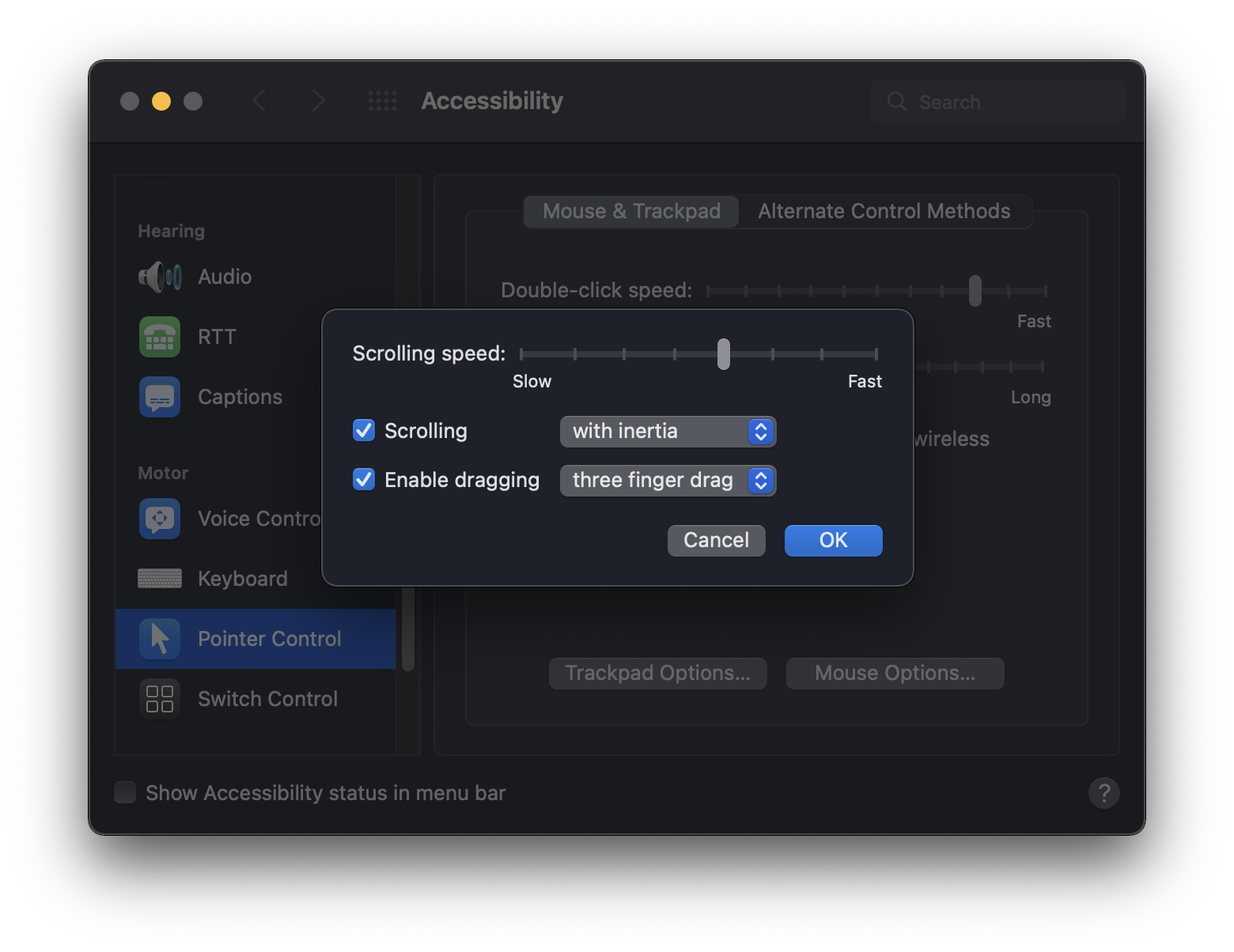The height and width of the screenshot is (952, 1234).
Task: Switch to Alternate Control Methods tab
Action: pos(884,212)
